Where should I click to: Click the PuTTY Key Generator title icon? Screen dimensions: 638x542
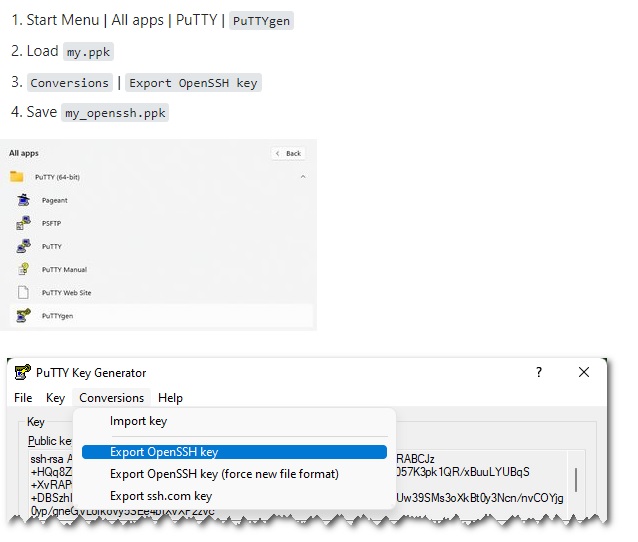coord(22,372)
